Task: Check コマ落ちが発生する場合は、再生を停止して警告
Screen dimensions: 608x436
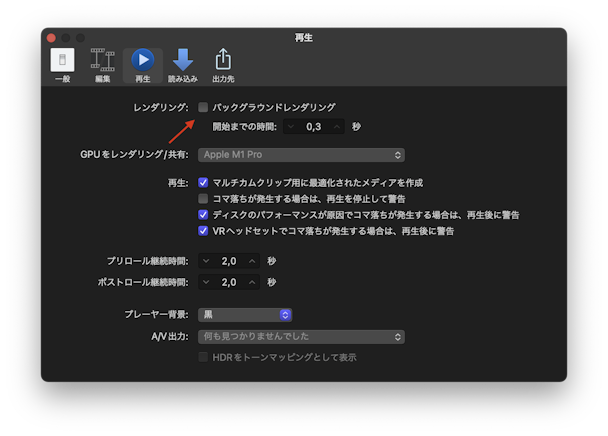Action: click(203, 199)
